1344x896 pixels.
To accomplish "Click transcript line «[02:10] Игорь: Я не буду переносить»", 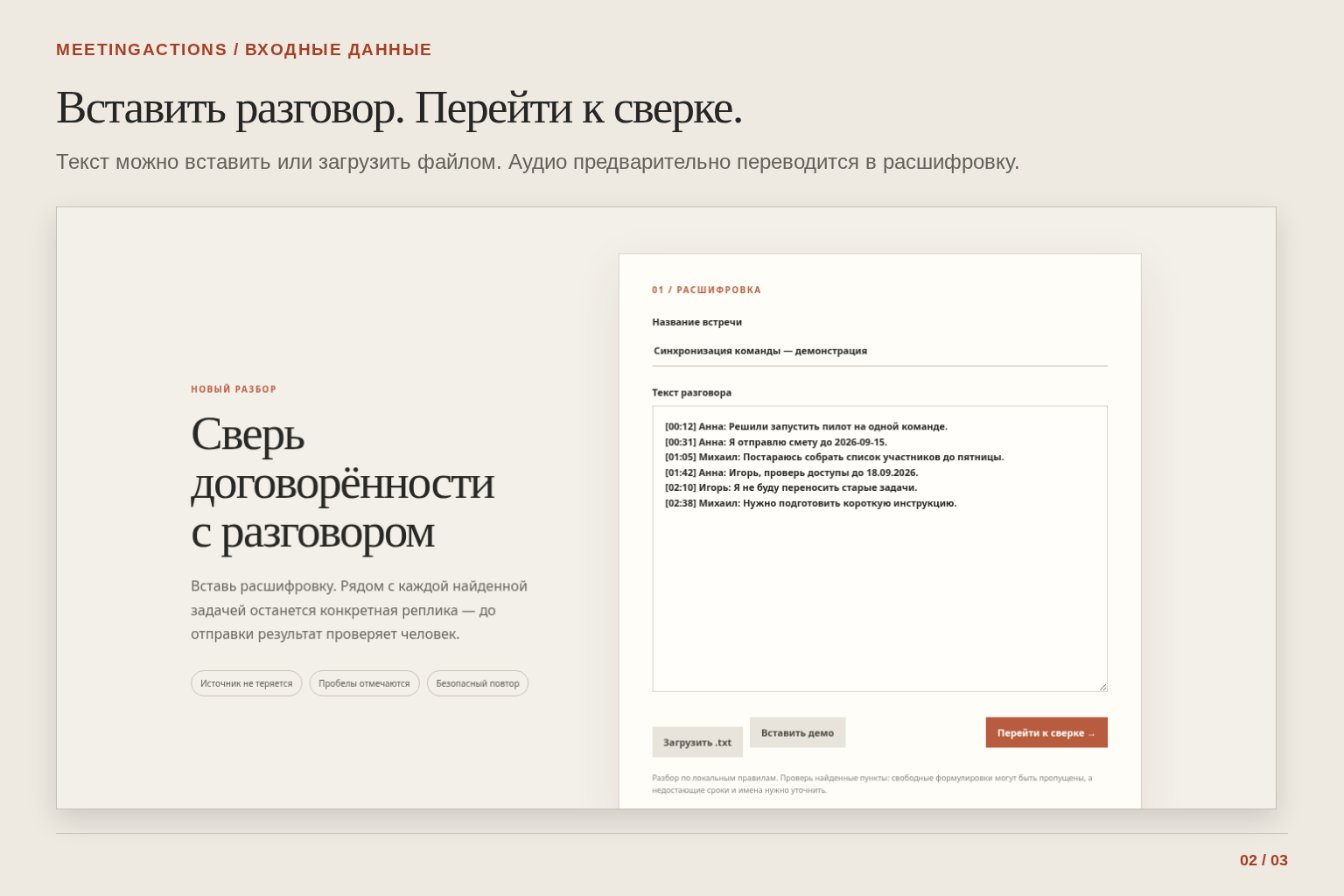I will (x=791, y=487).
